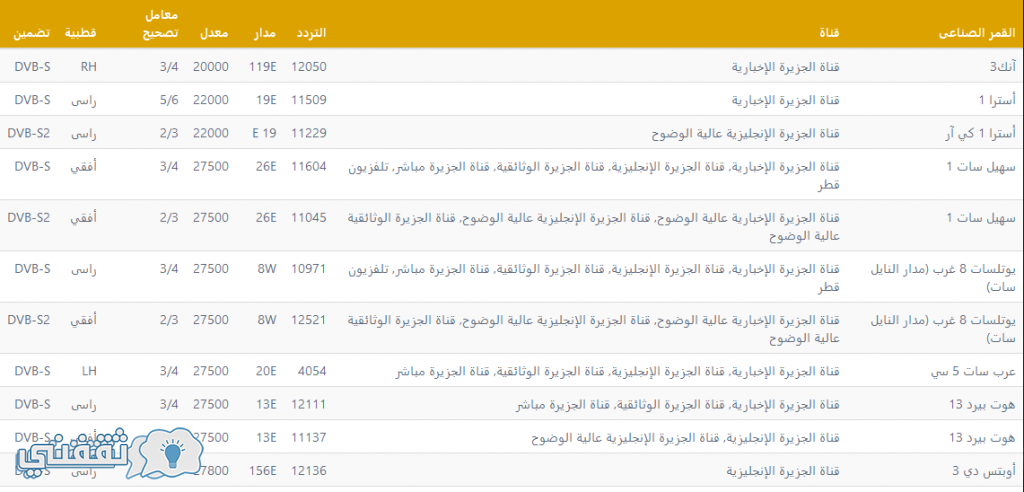
Task: Select frequency value 11229
Action: [308, 133]
